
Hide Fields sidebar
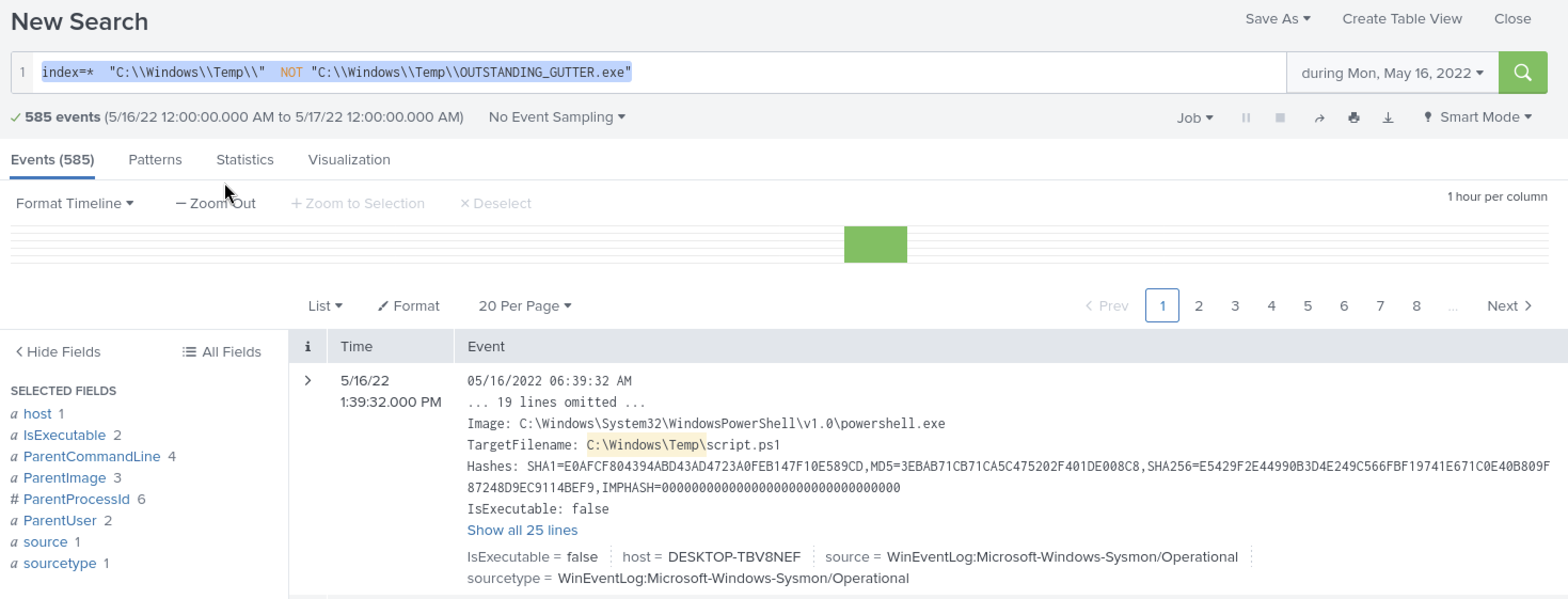(x=58, y=352)
